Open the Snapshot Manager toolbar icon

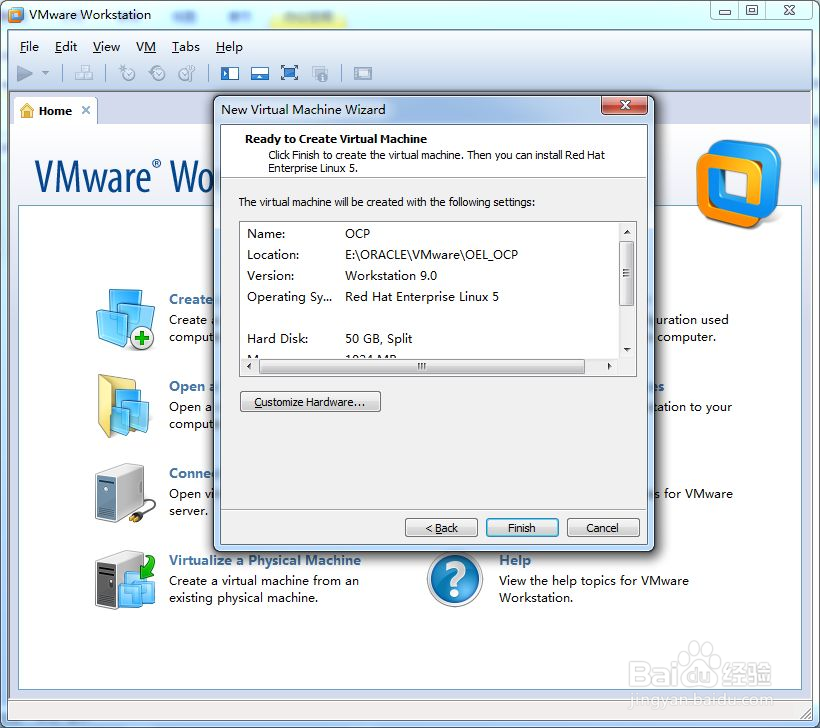[x=187, y=73]
